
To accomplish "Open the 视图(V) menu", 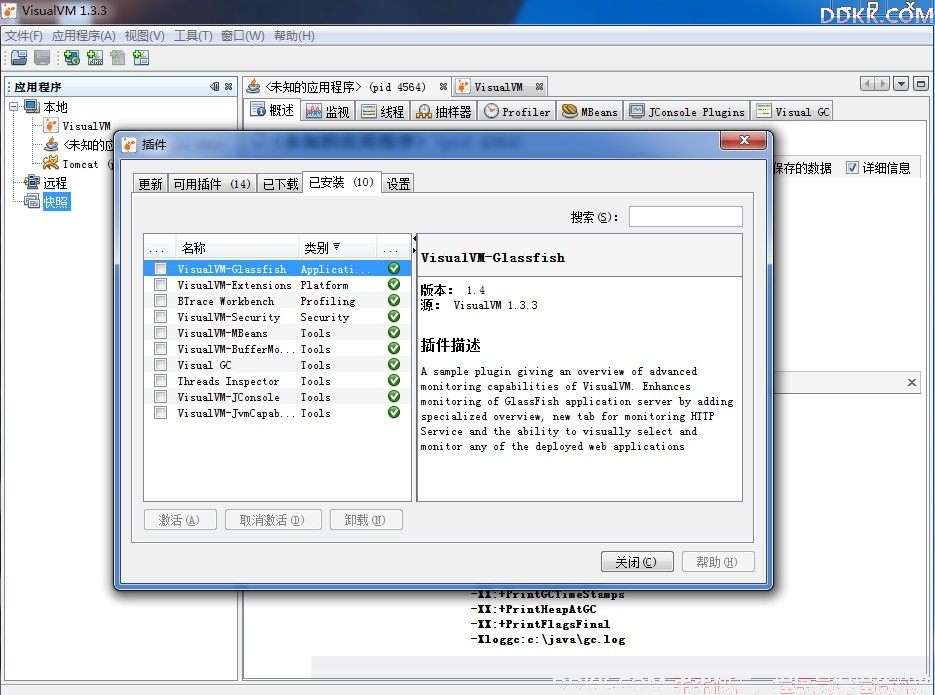I will click(x=144, y=36).
